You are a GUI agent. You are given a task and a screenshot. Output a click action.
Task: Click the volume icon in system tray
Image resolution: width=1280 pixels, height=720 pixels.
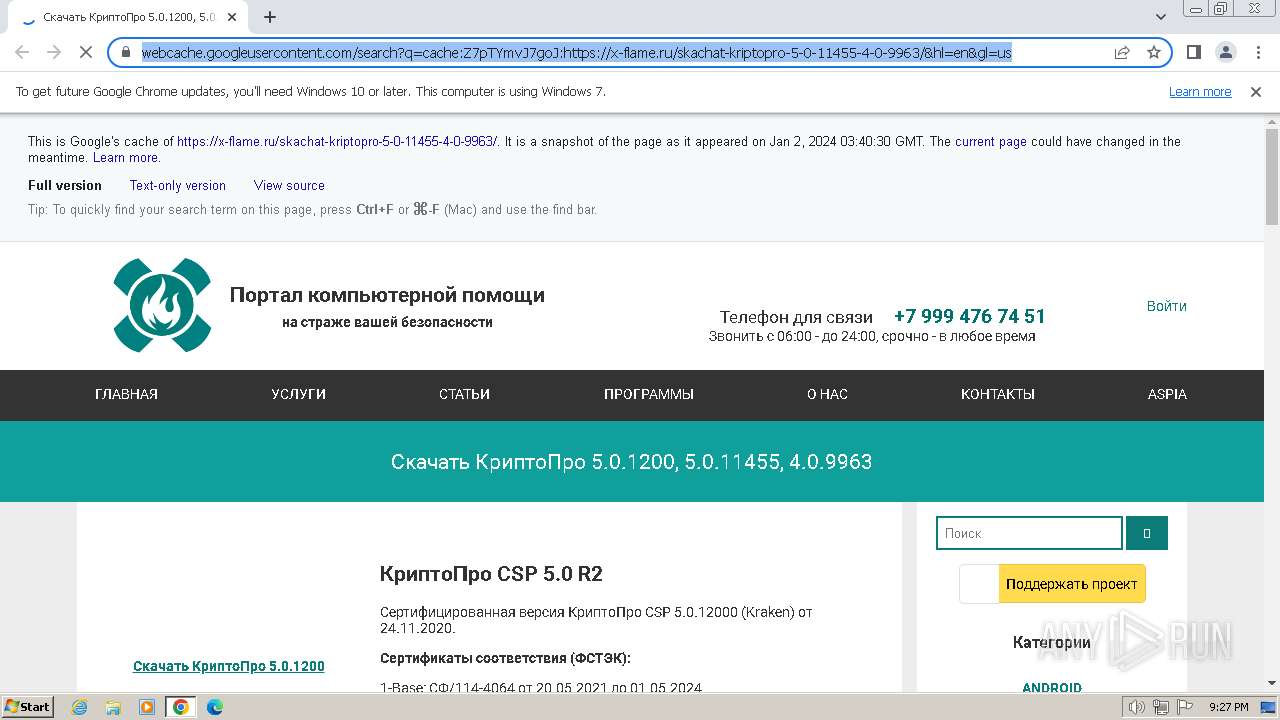click(x=1136, y=707)
